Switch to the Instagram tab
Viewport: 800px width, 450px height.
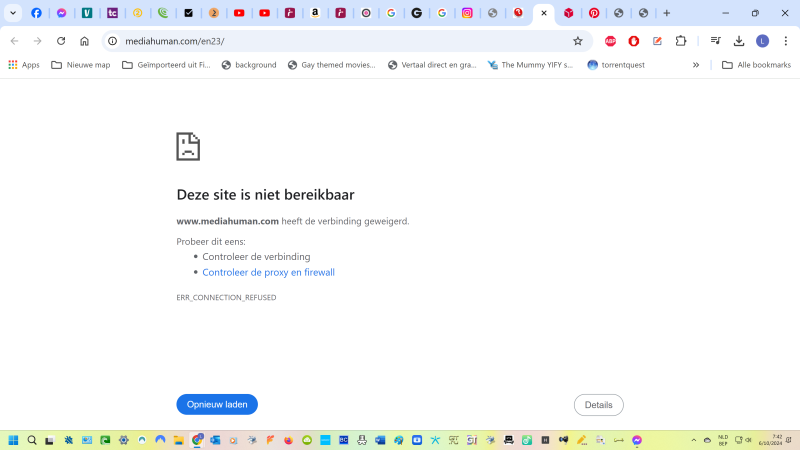tap(467, 13)
